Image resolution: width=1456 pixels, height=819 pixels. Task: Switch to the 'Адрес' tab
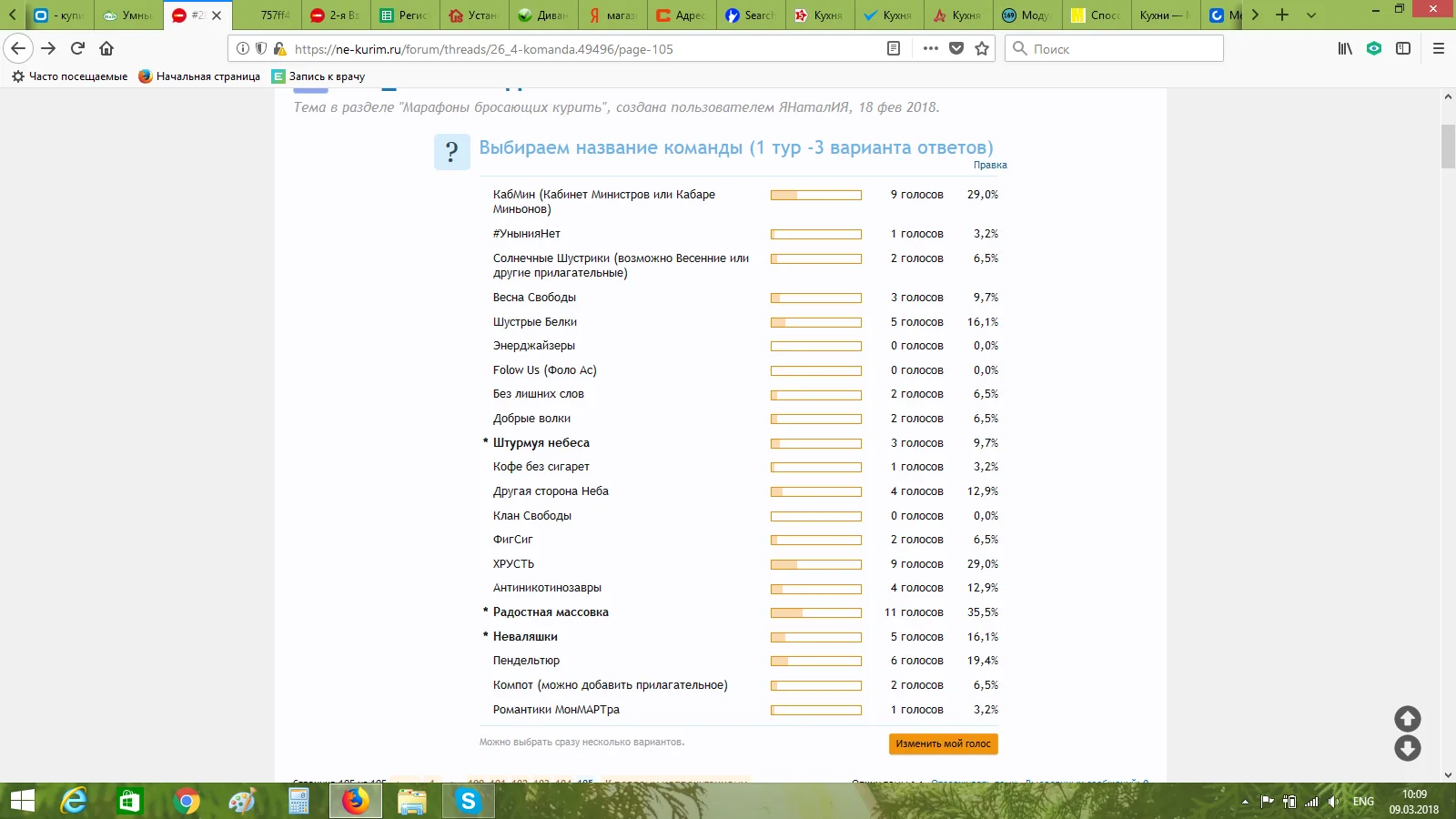tap(682, 15)
